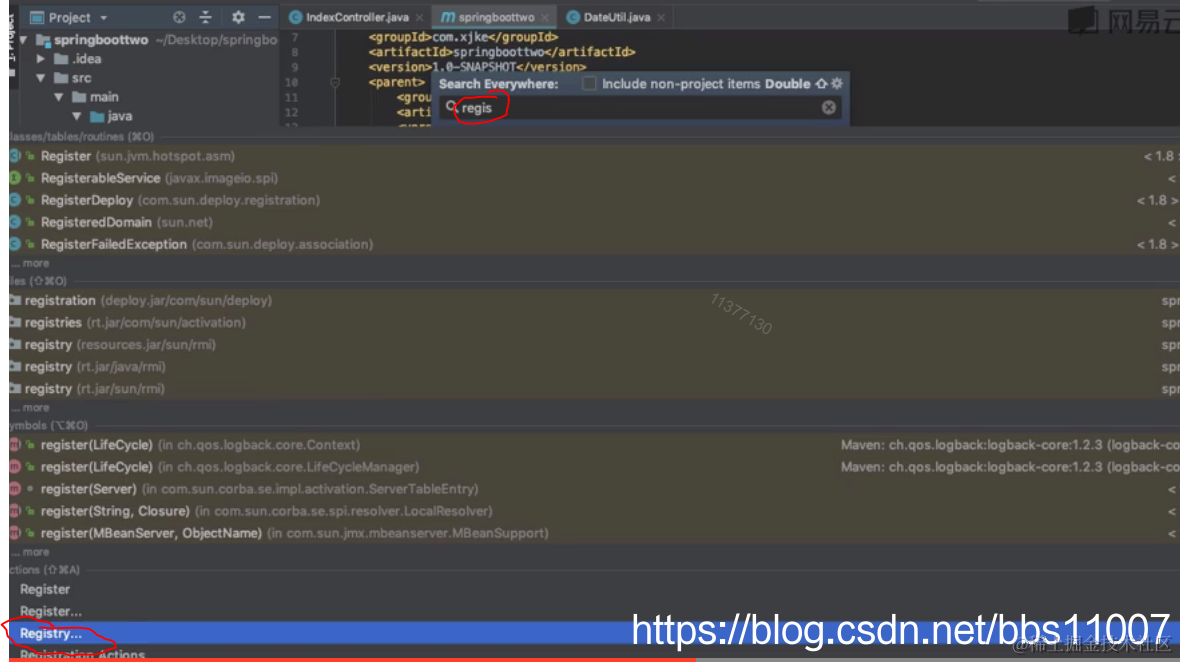Viewport: 1180px width, 662px height.
Task: Toggle fold marker at parent tag line
Action: [335, 82]
